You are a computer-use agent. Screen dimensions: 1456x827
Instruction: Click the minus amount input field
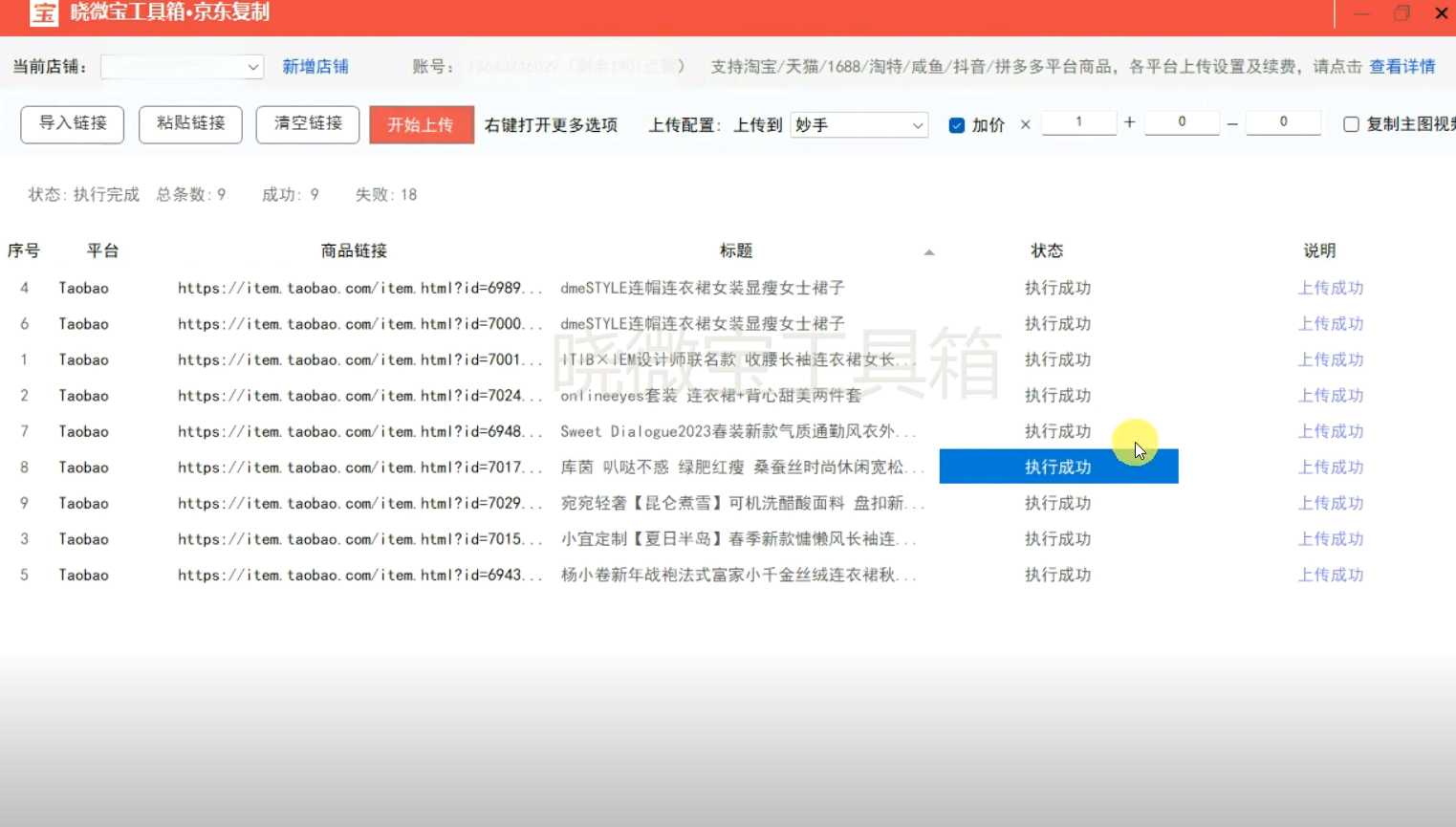pos(1284,122)
